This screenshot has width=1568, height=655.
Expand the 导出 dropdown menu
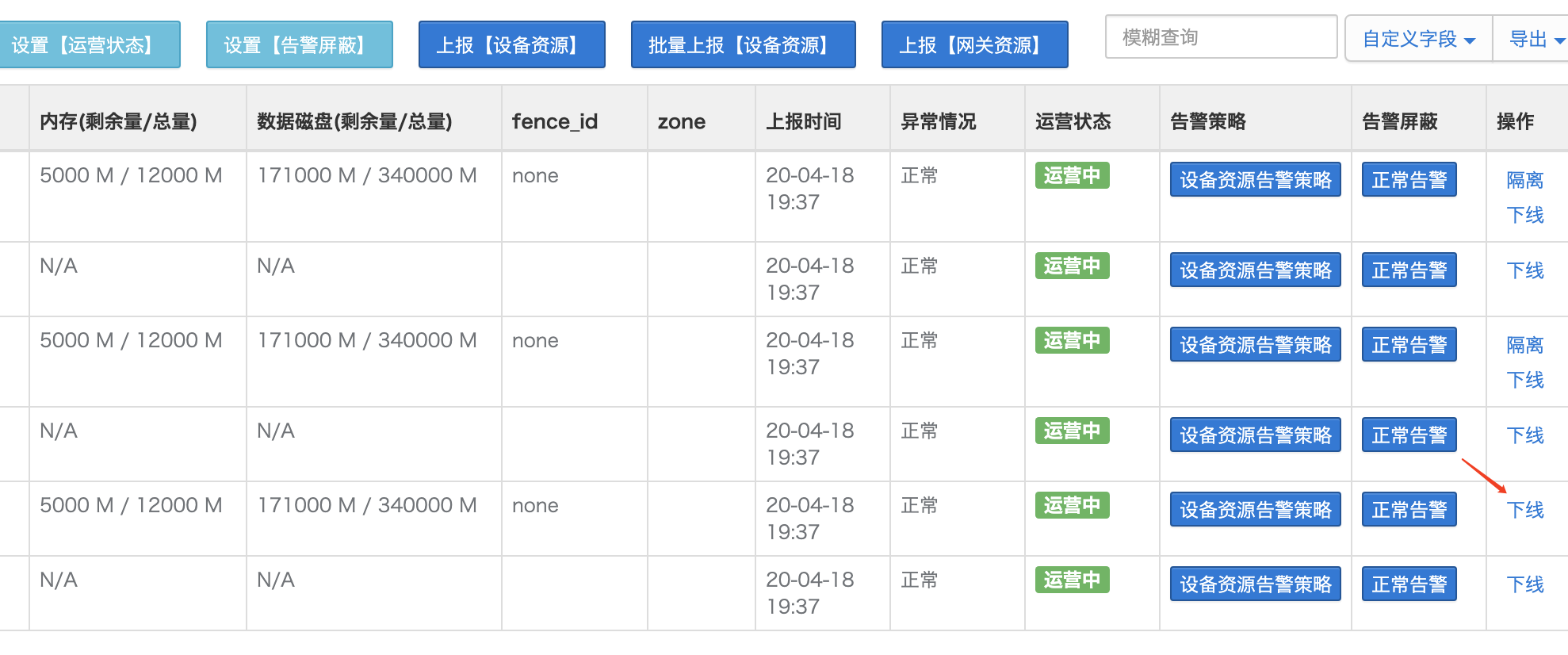[x=1535, y=39]
